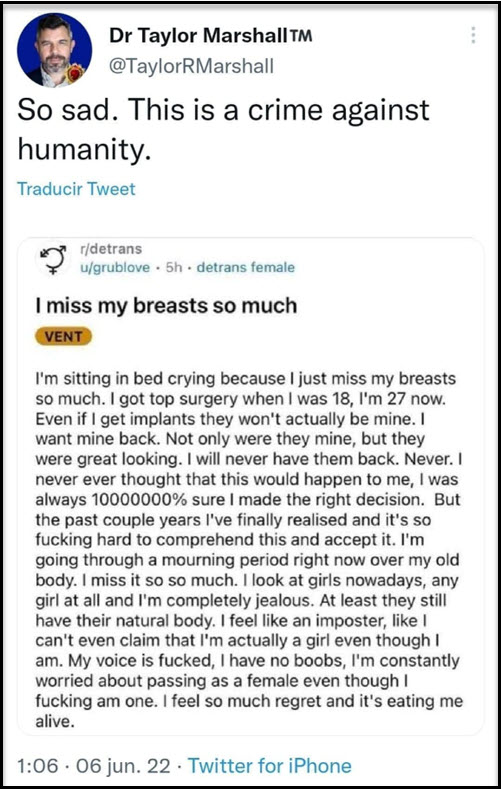The image size is (501, 789).
Task: Click the tweet text So sad
Action: [x=223, y=130]
